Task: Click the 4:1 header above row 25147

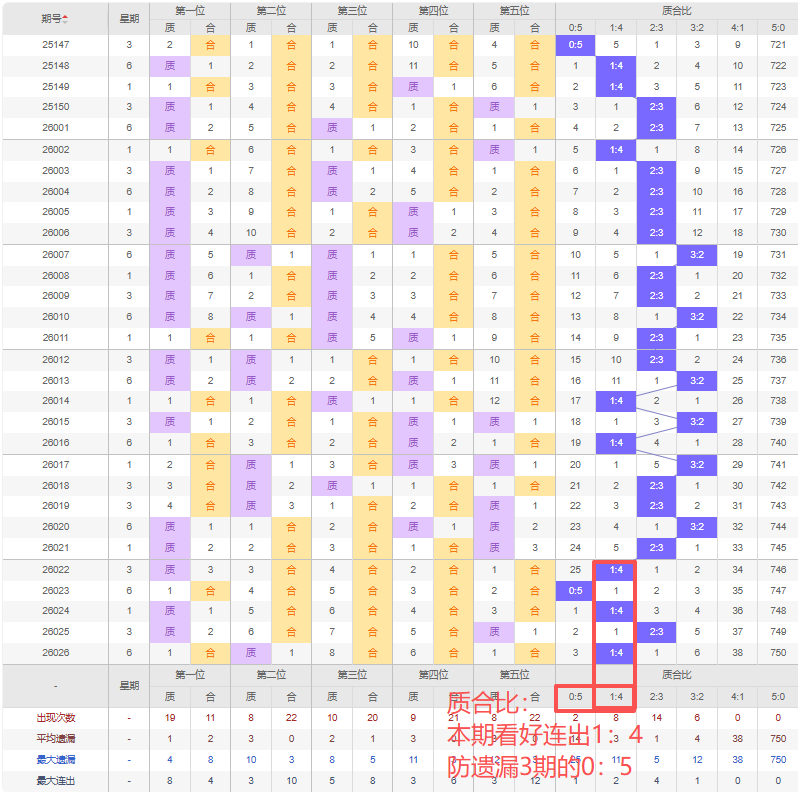Action: [737, 27]
